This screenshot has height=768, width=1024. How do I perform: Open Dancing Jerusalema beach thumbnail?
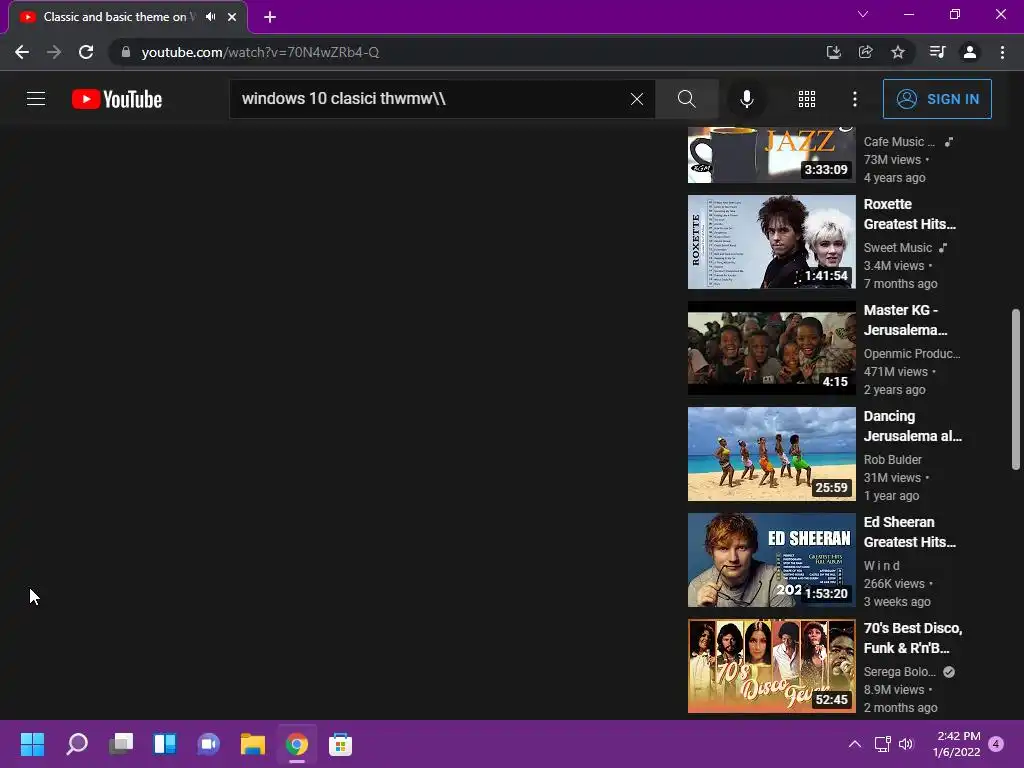pos(771,454)
